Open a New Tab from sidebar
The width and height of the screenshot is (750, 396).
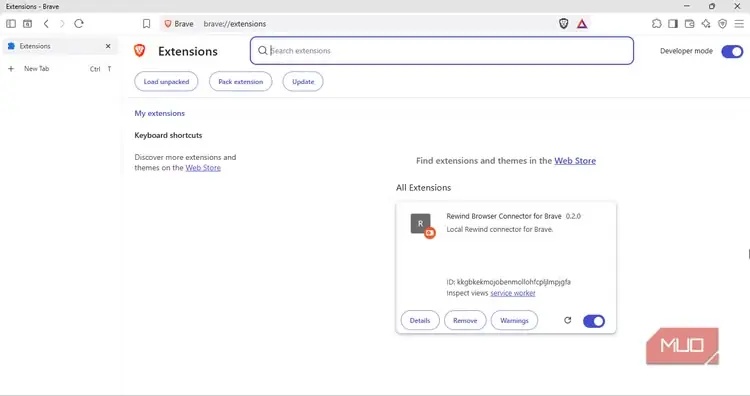pyautogui.click(x=60, y=68)
